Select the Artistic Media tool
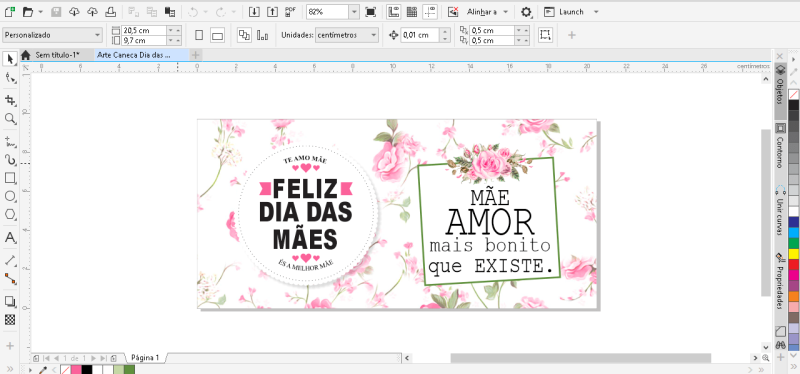The image size is (800, 374). (x=10, y=160)
